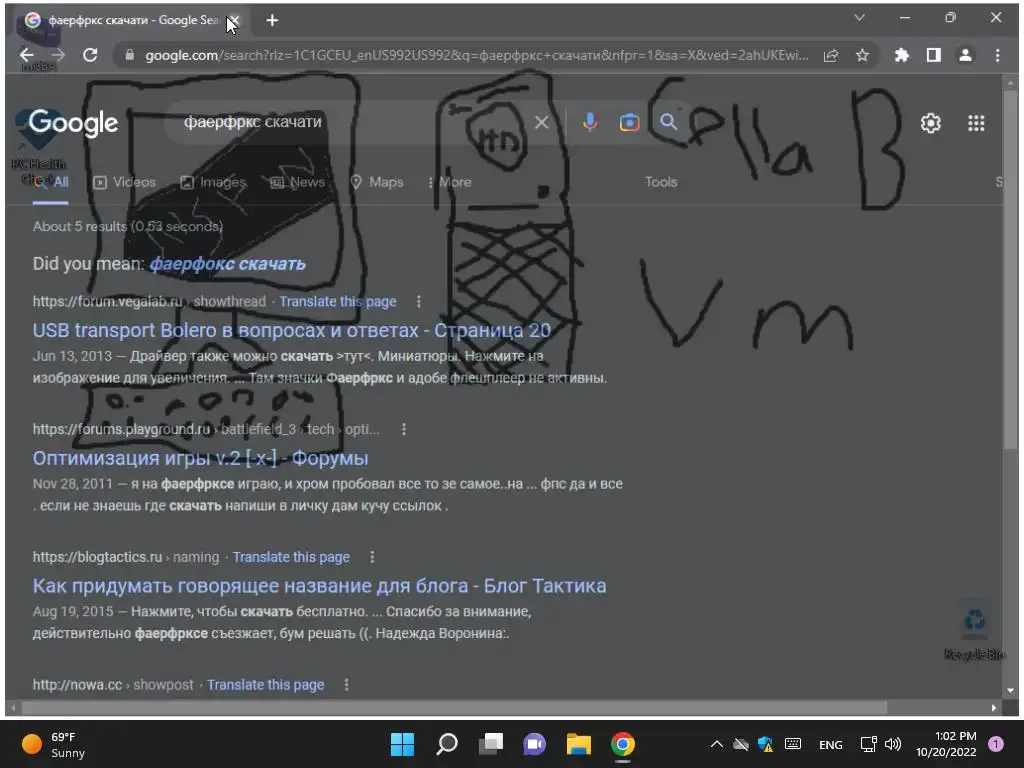
Task: Toggle Chrome side panel icon
Action: tap(934, 56)
